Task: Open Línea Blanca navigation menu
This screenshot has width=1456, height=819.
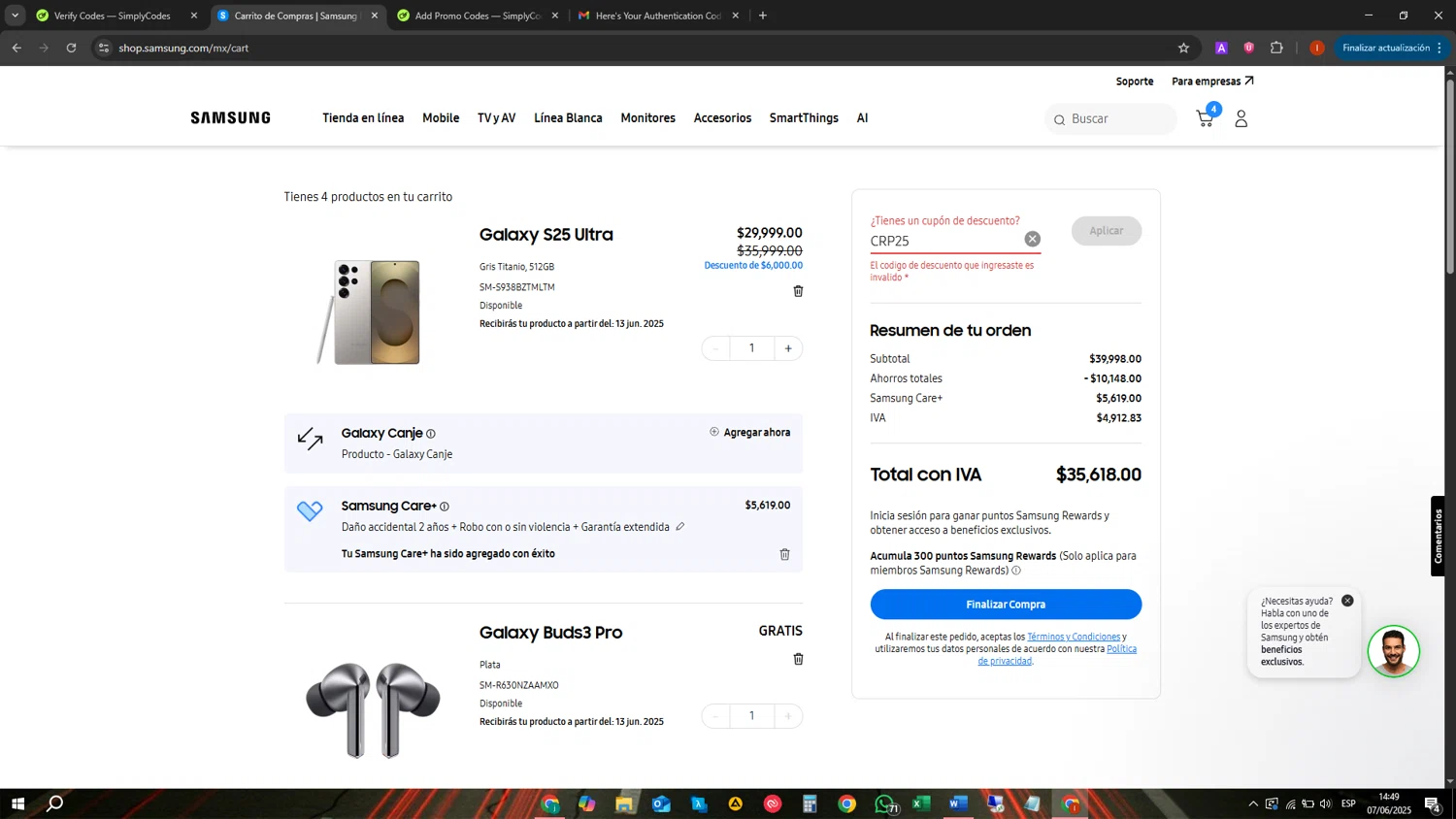Action: click(568, 117)
